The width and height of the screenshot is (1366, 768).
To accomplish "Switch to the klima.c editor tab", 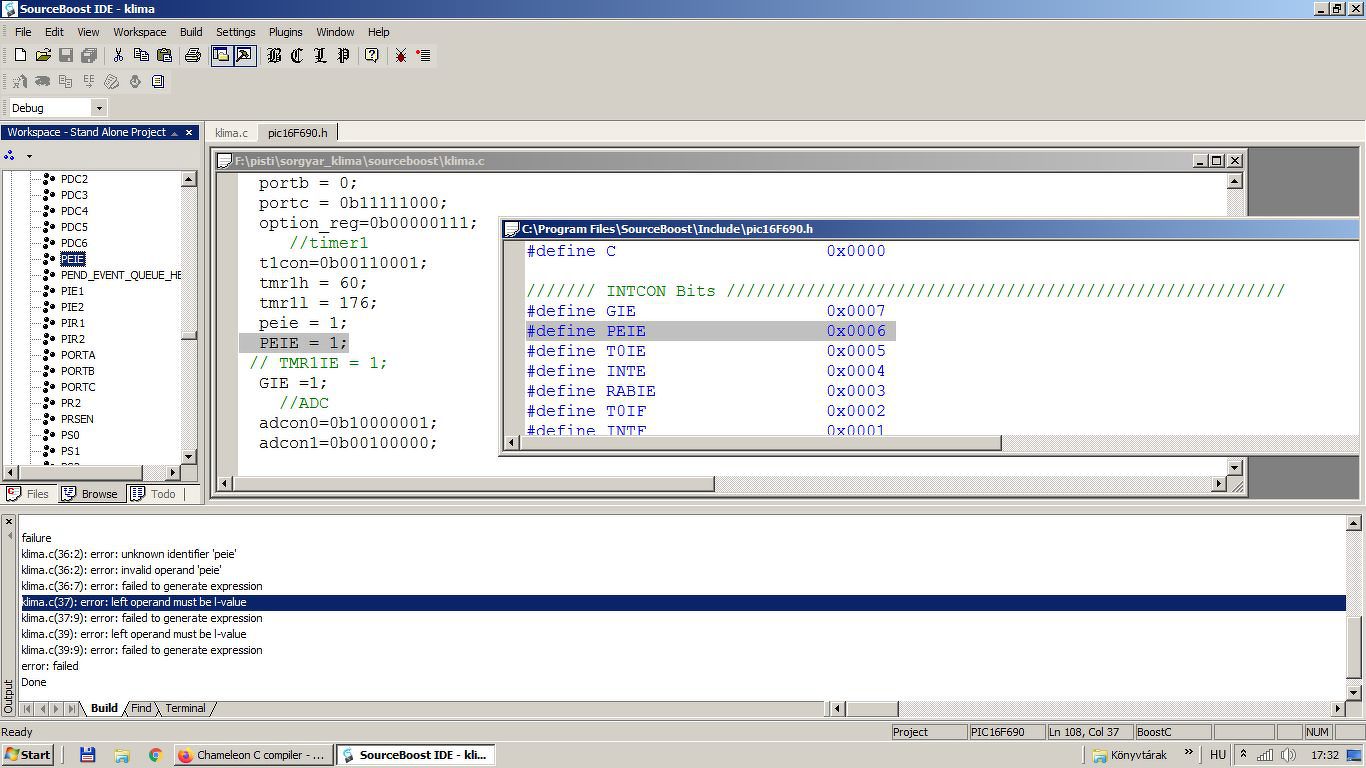I will coord(231,133).
